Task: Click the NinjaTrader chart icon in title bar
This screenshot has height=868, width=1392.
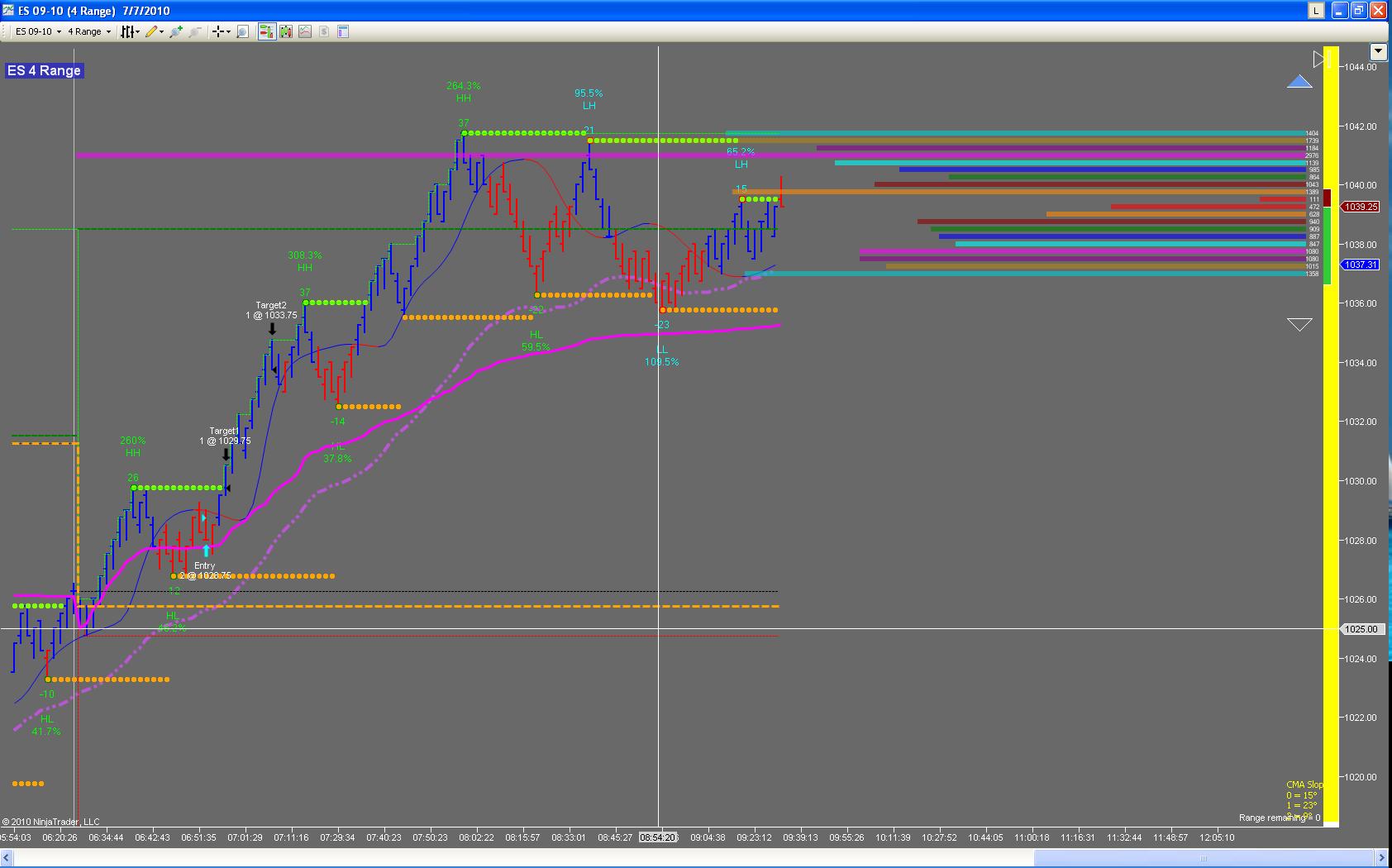Action: [x=8, y=10]
